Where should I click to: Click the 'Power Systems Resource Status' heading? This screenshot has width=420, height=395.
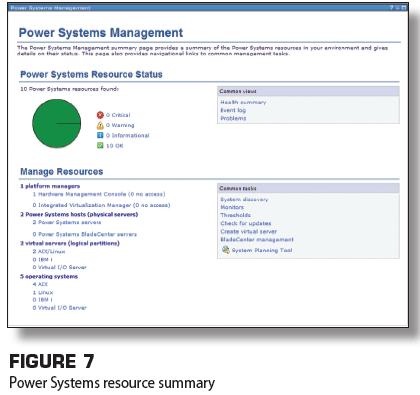click(91, 74)
